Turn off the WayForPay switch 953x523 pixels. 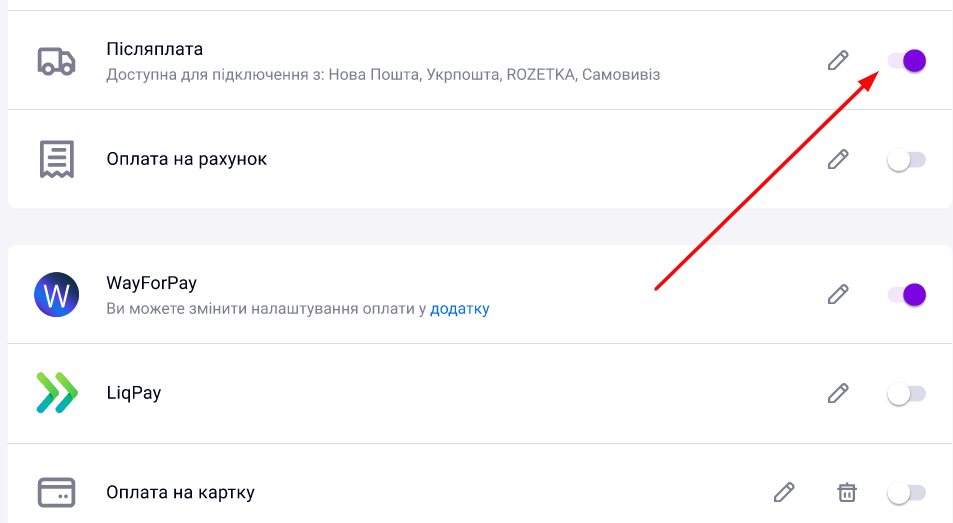(907, 295)
